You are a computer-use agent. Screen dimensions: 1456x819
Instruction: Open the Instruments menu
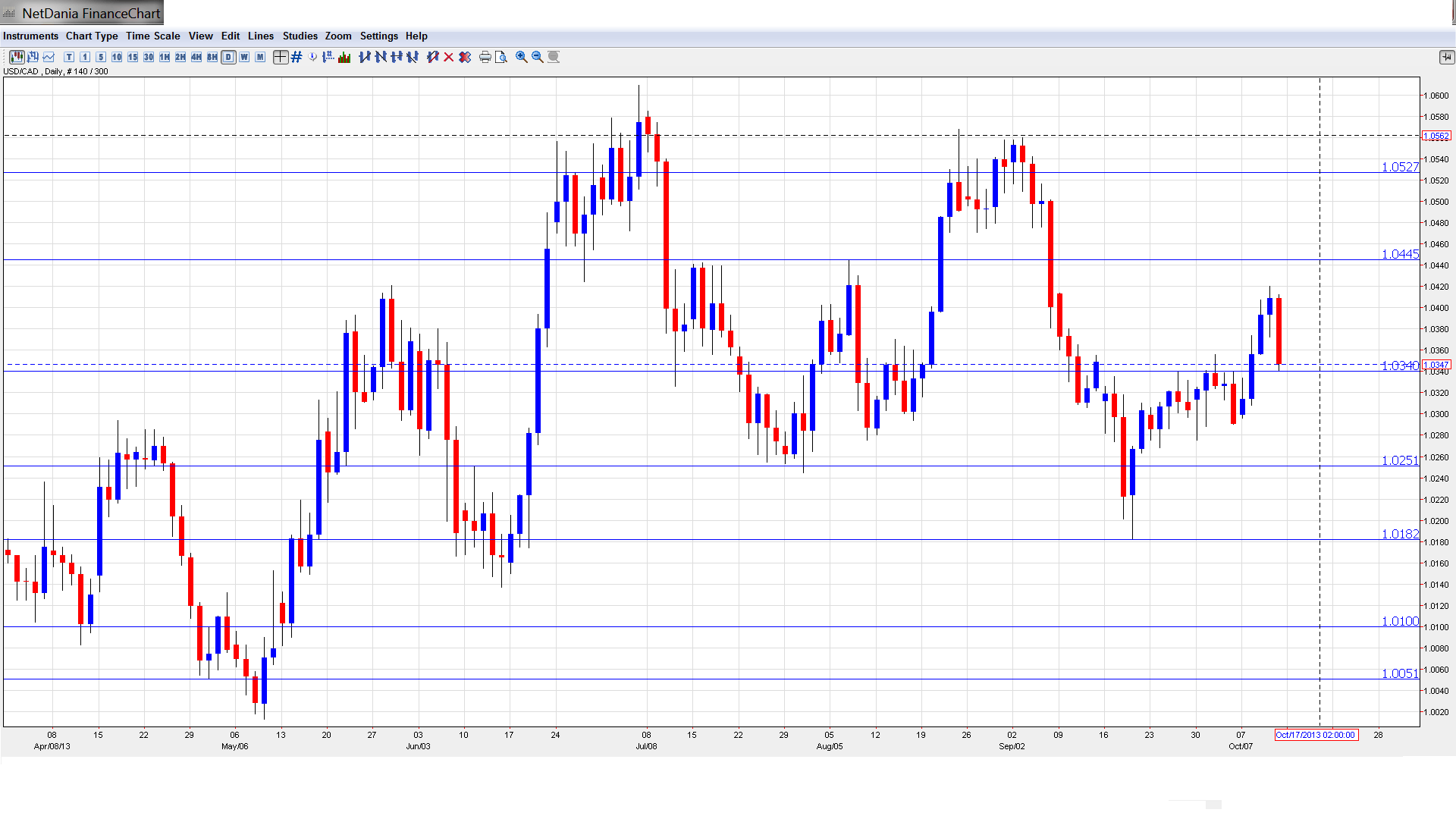click(30, 36)
